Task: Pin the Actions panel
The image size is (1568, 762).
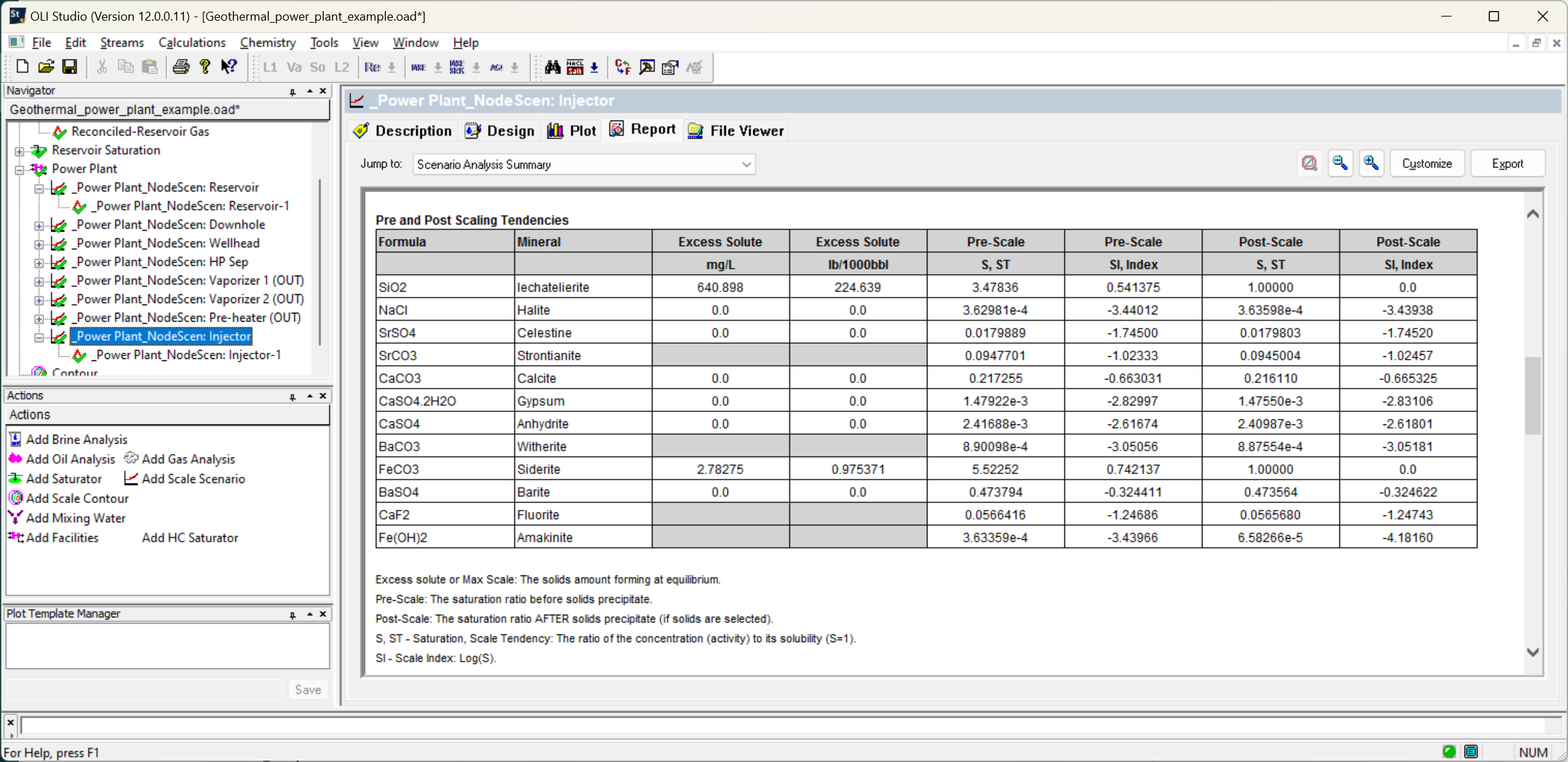Action: pyautogui.click(x=293, y=396)
